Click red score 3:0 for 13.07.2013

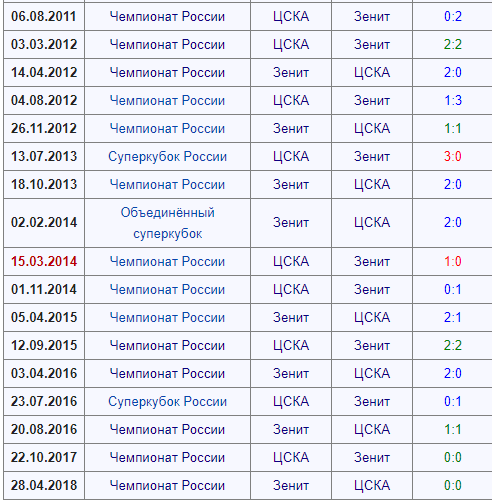click(x=453, y=156)
